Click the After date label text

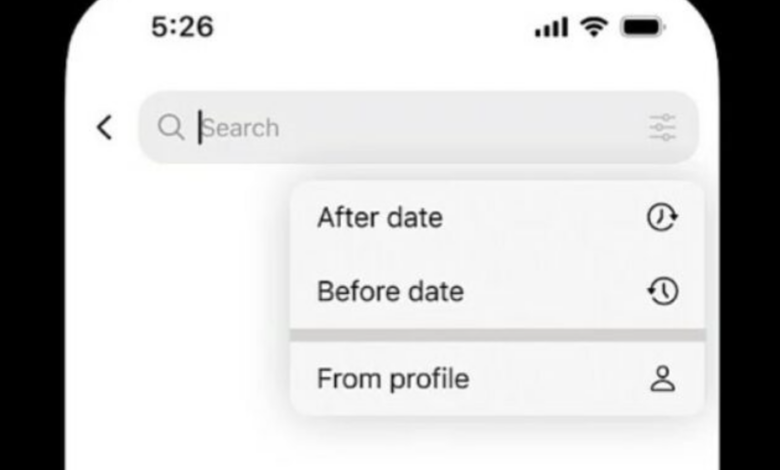click(380, 218)
